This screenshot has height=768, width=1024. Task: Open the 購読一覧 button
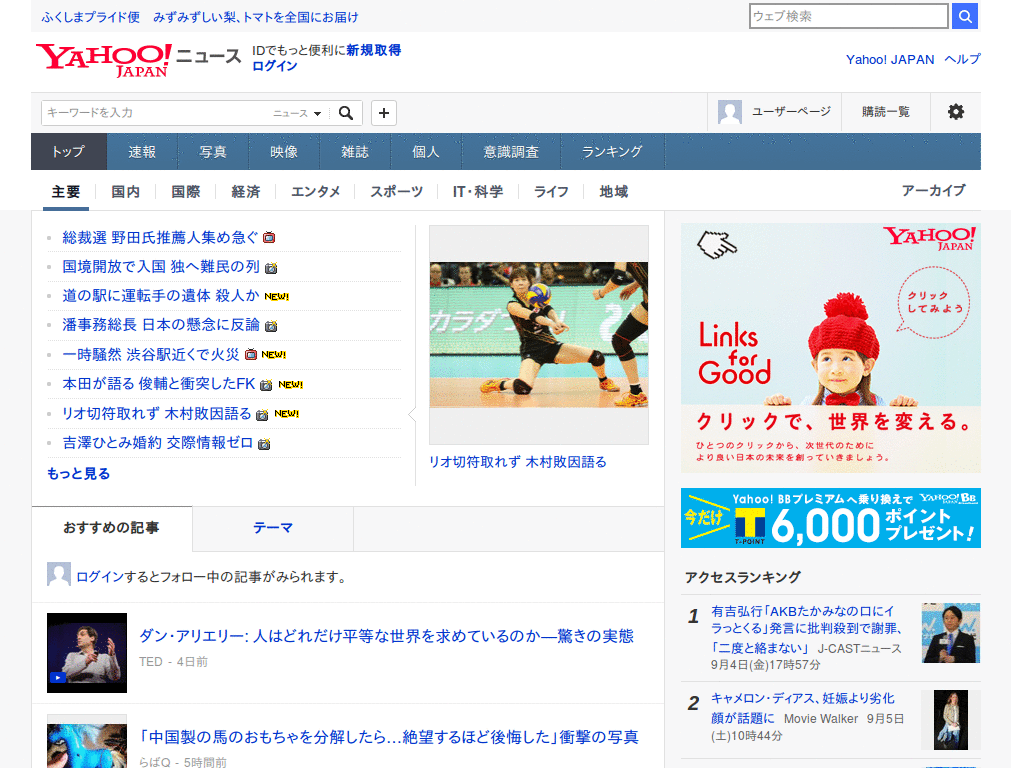coord(886,112)
